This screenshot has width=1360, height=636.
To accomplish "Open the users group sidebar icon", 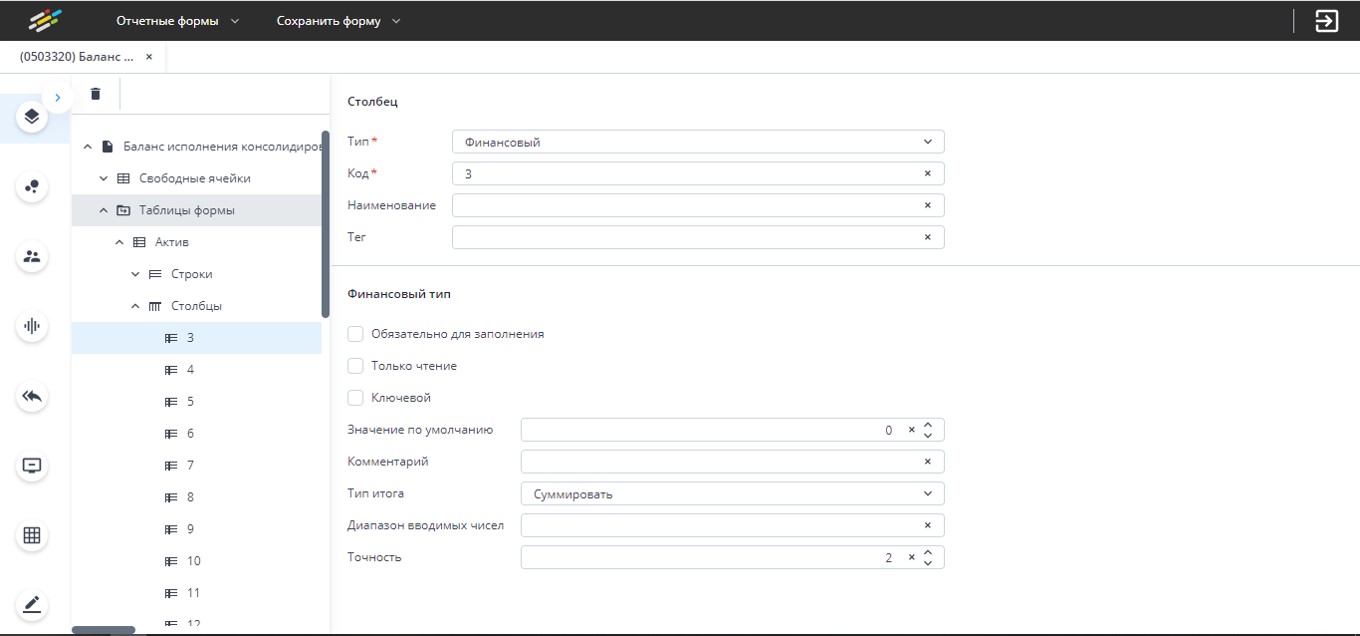I will tap(32, 257).
